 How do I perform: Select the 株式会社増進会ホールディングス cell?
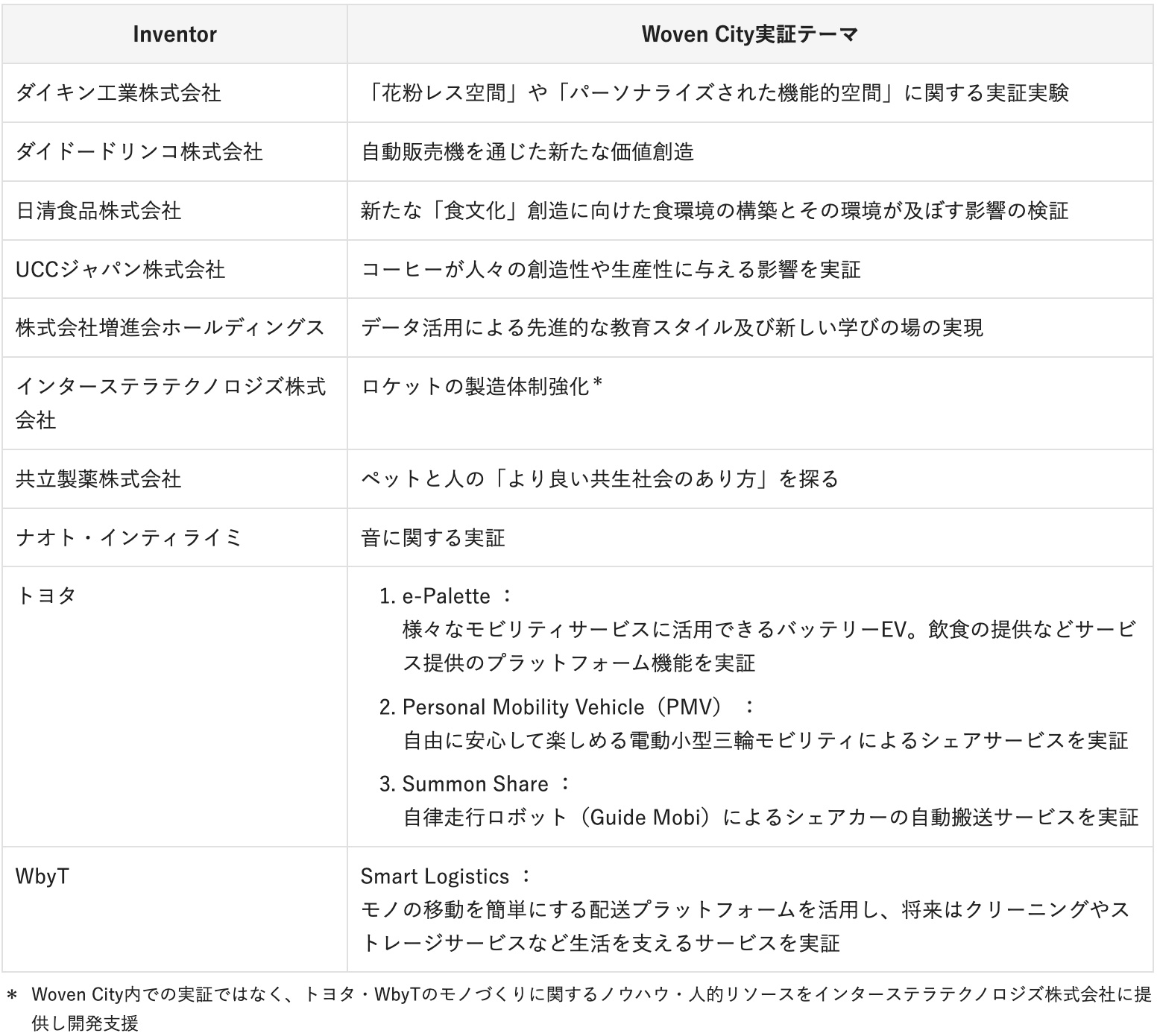coord(170,327)
